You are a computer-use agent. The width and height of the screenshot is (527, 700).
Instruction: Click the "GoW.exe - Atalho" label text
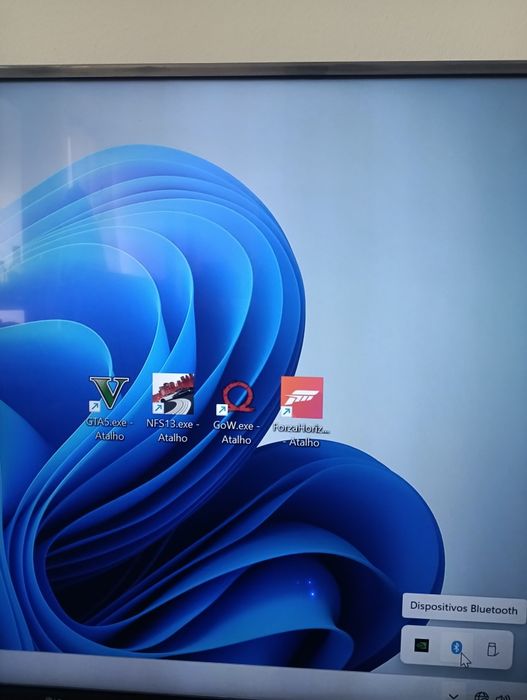click(x=236, y=433)
